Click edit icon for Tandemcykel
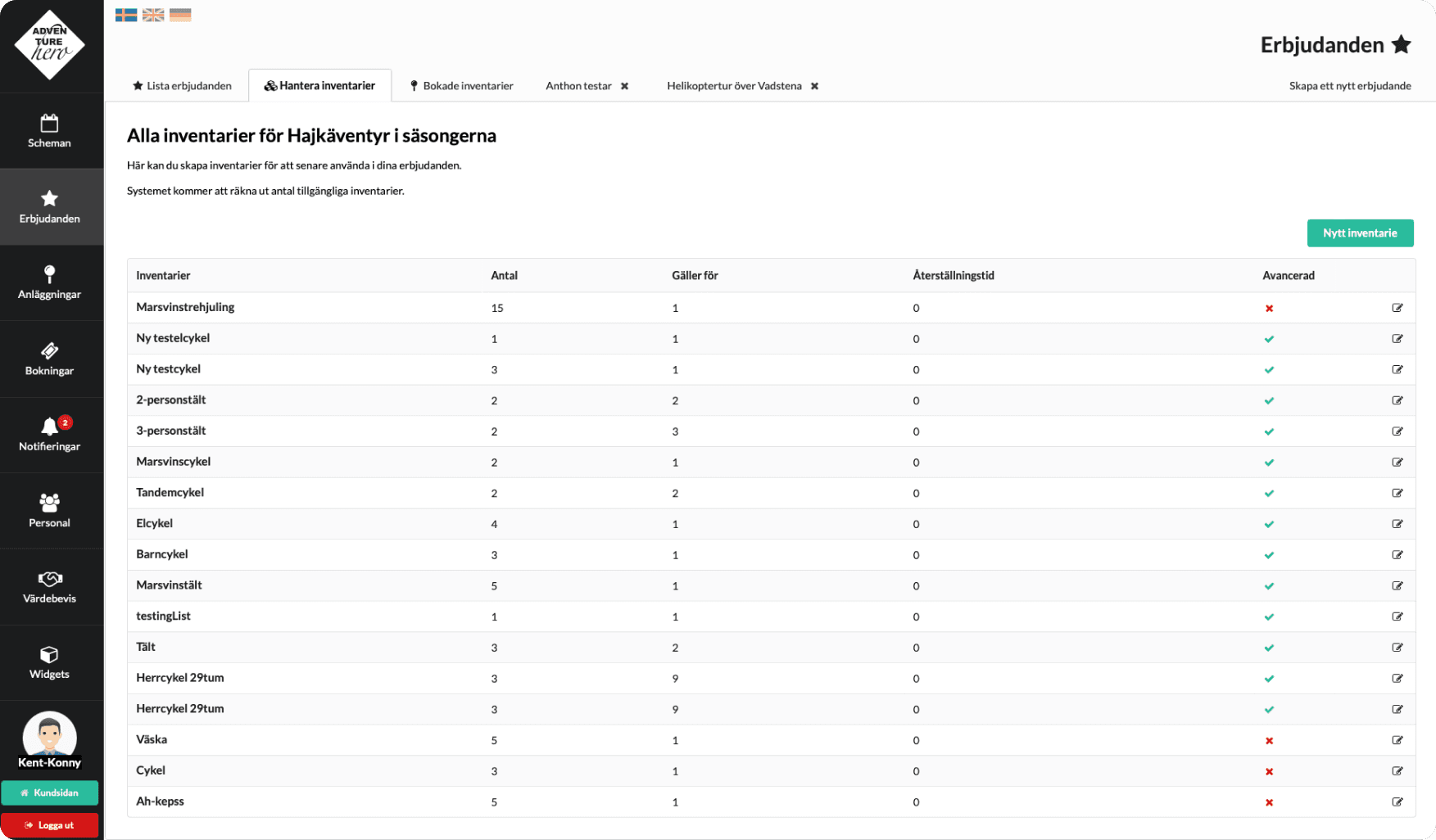Image resolution: width=1436 pixels, height=840 pixels. 1397,493
